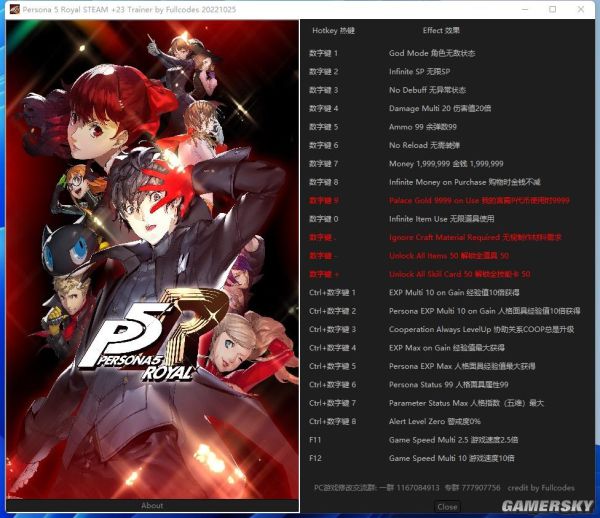Select the Infinite SP effect
Image resolution: width=600 pixels, height=518 pixels.
419,72
